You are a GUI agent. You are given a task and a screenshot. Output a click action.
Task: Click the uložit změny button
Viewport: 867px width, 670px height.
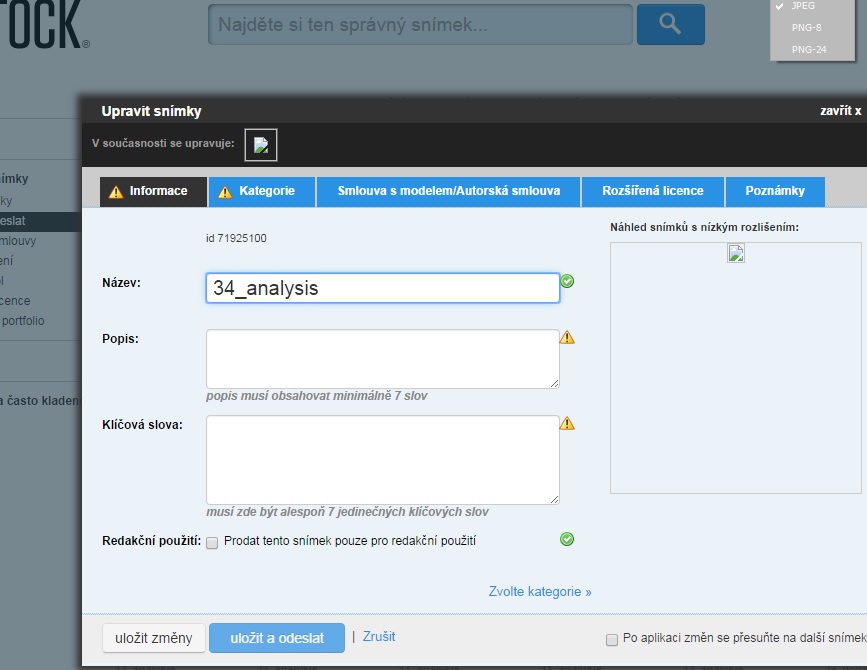coord(154,638)
